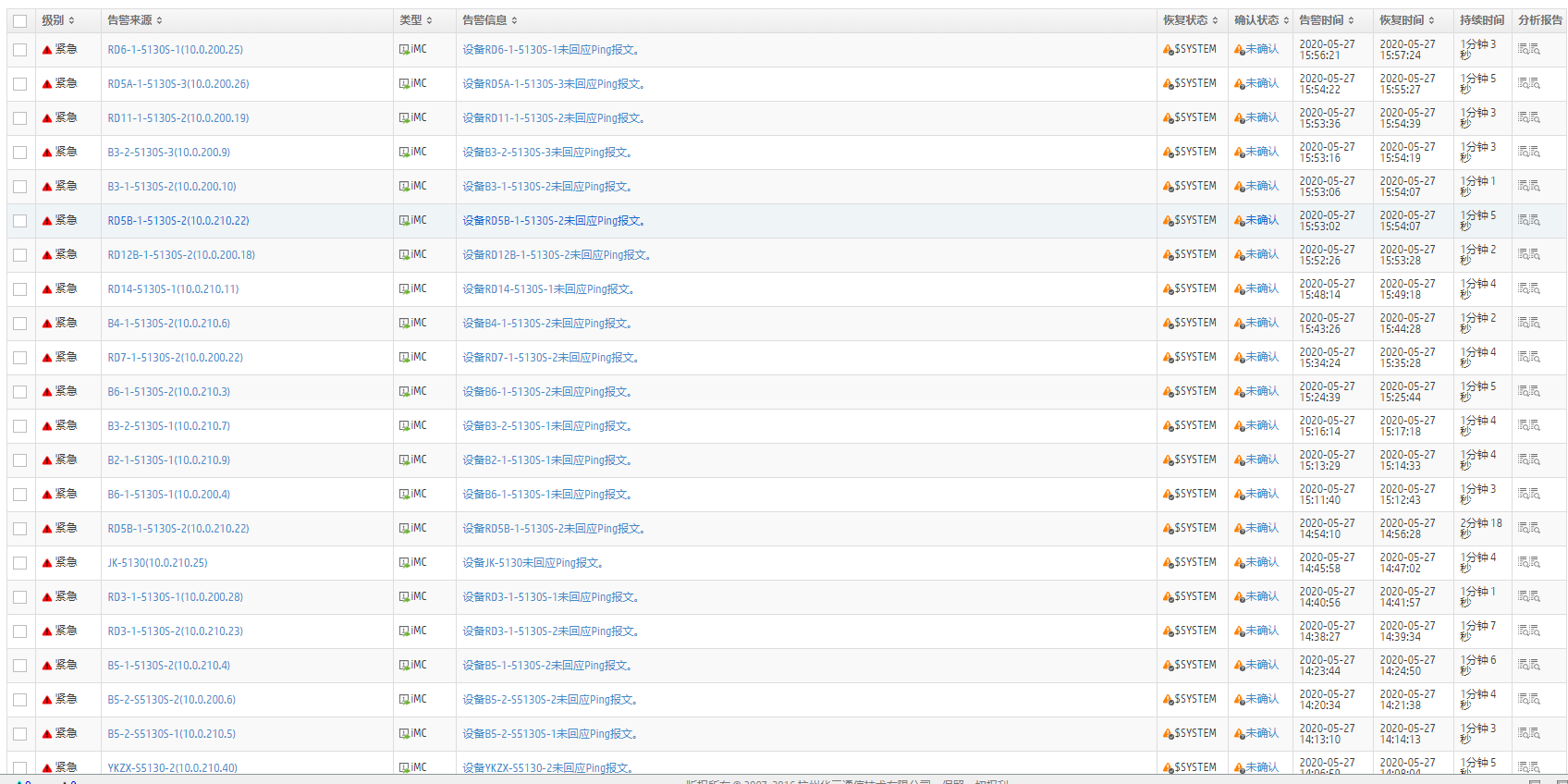Open alarm message 设备RD7-1-5130S-2未回应Ping报文
The height and width of the screenshot is (784, 1568).
pyautogui.click(x=551, y=358)
